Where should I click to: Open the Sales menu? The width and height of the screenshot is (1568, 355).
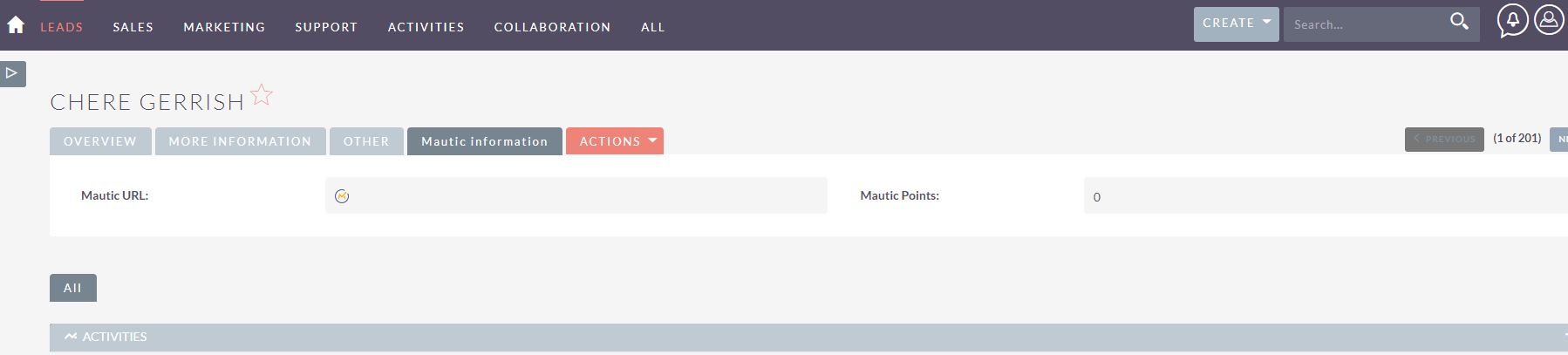tap(133, 27)
